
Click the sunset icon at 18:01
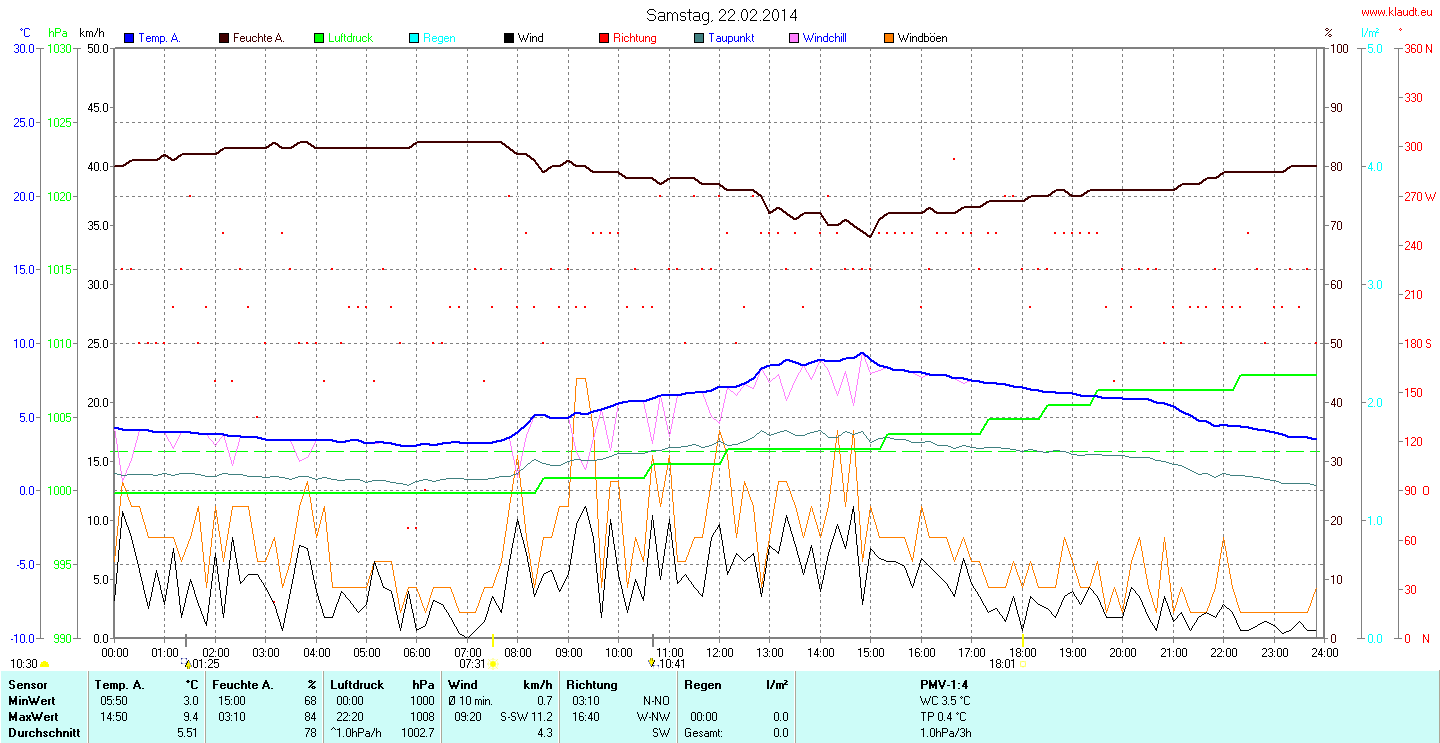[1022, 663]
